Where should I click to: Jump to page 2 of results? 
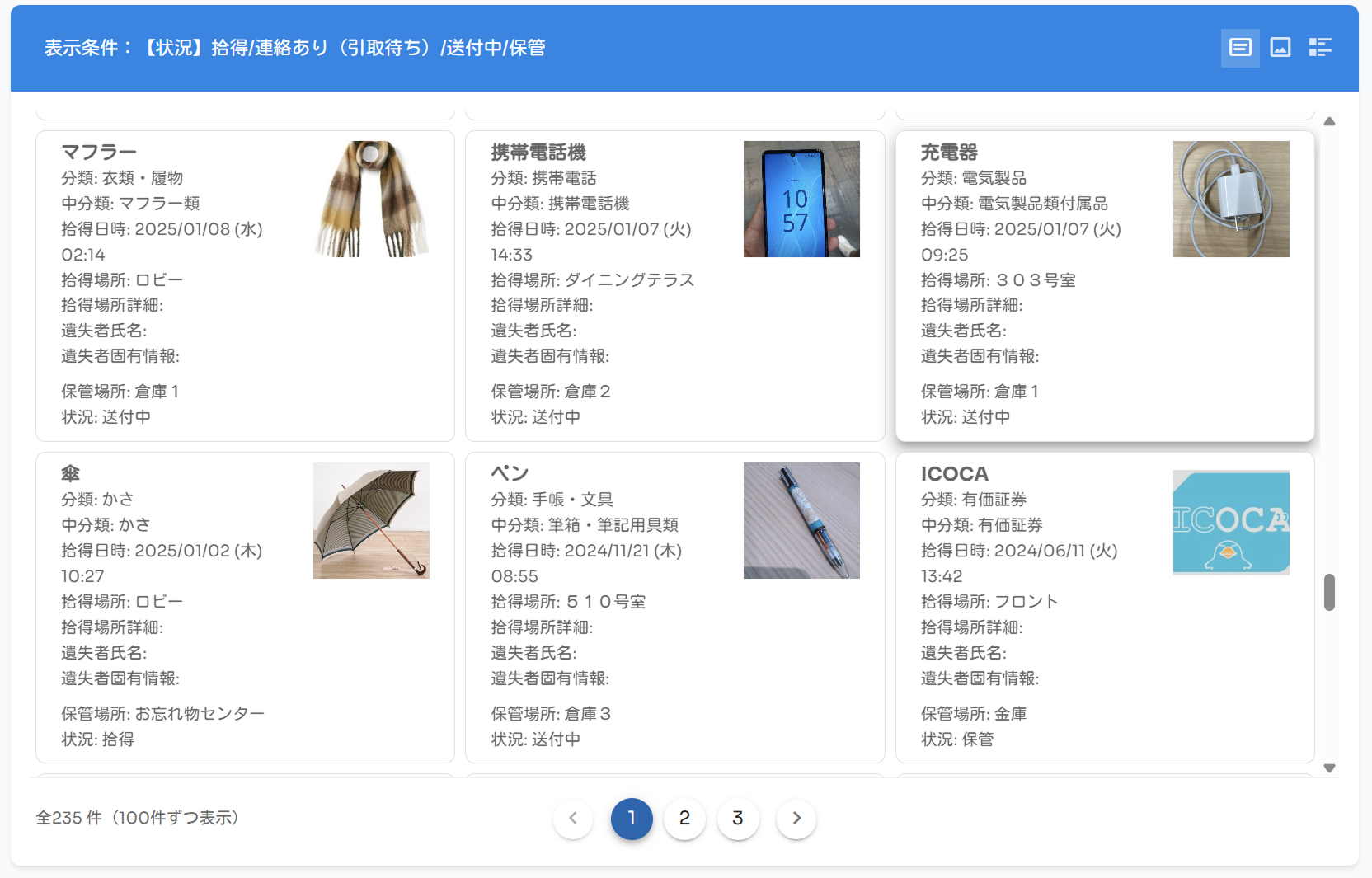point(684,818)
